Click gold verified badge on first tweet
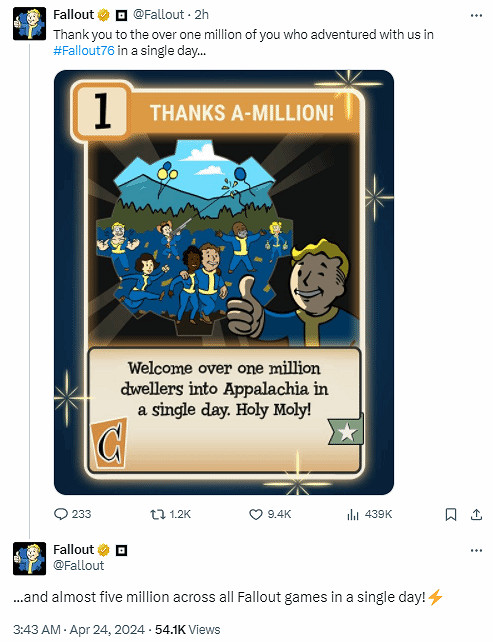493x642 pixels. coord(104,15)
